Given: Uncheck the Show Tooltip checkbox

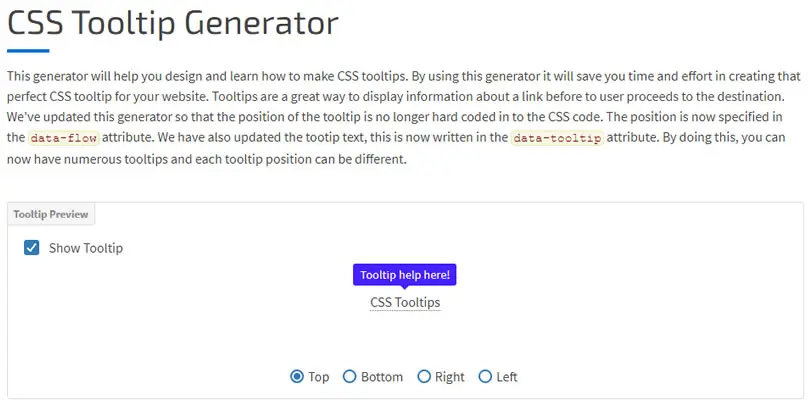Looking at the screenshot, I should pos(32,247).
